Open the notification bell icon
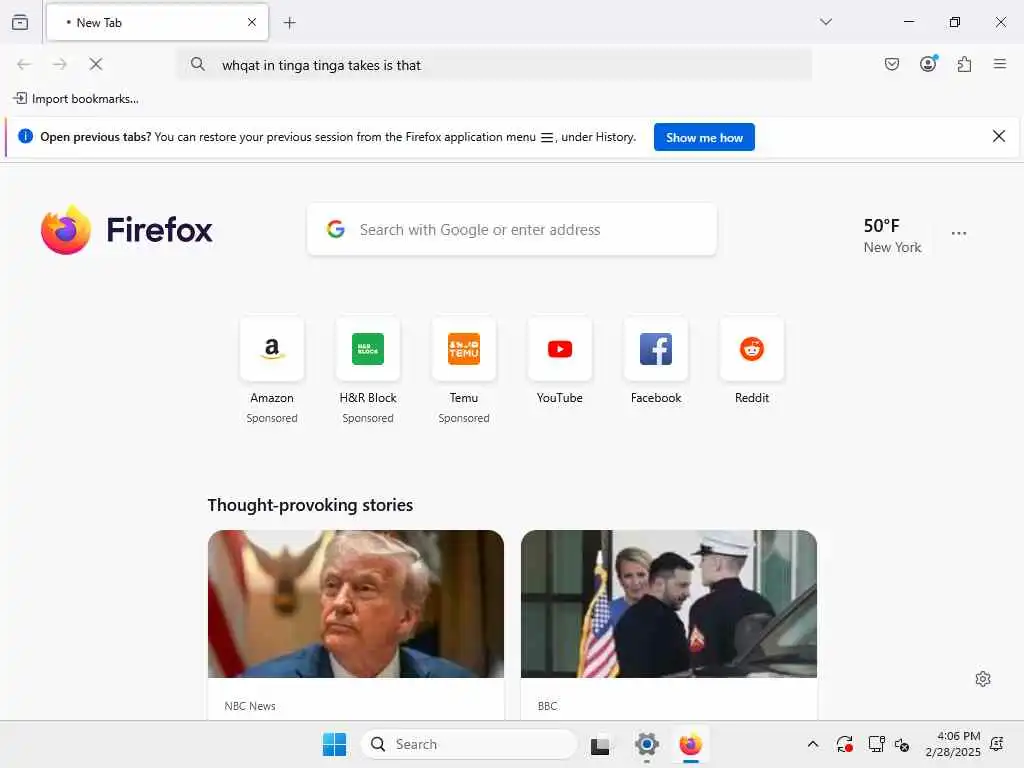Screen dimensions: 1024x768 point(997,744)
